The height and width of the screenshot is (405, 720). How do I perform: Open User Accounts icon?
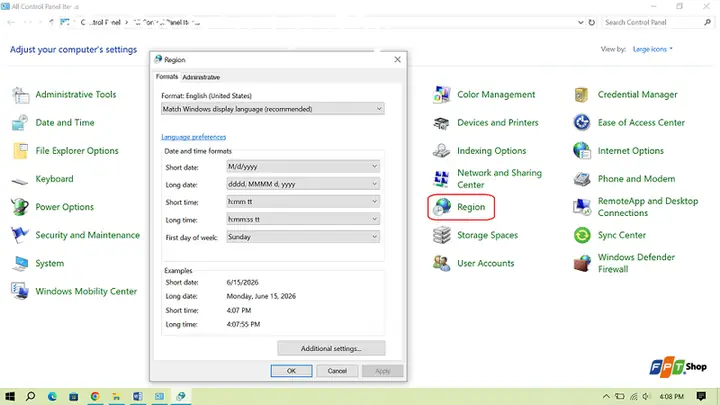[442, 264]
